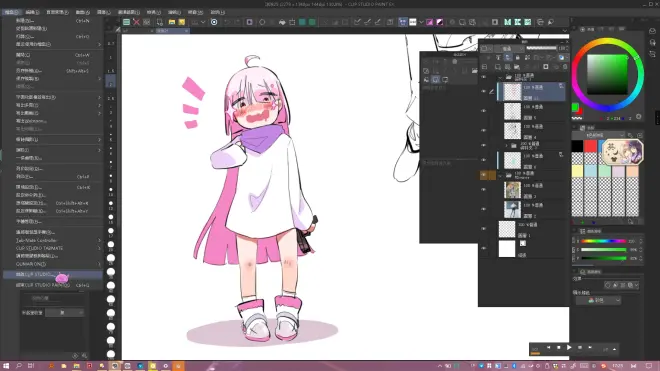Pick the red swatch in the color set palette
Screen dimensions: 660x371
[590, 146]
